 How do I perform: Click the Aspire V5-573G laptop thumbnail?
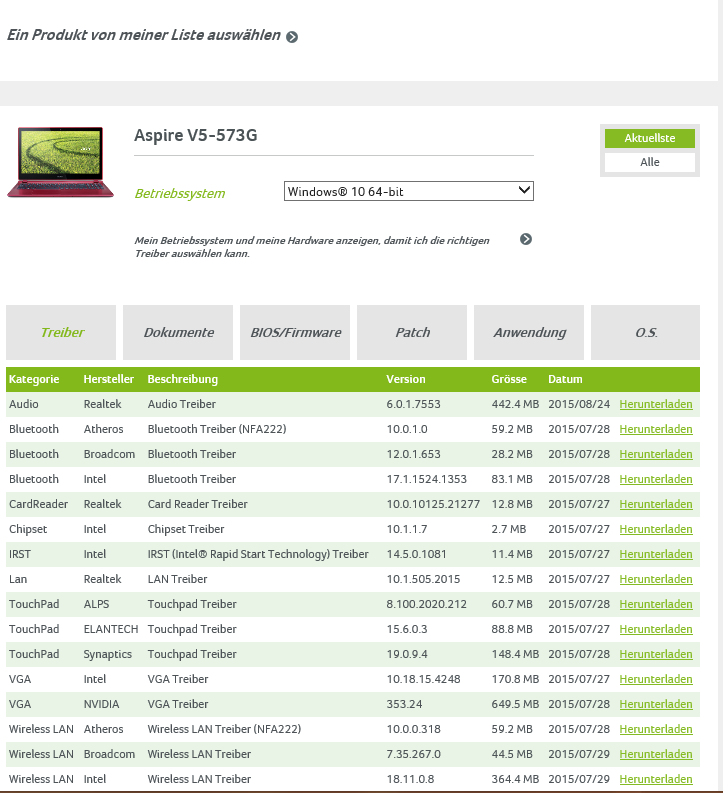pos(61,162)
